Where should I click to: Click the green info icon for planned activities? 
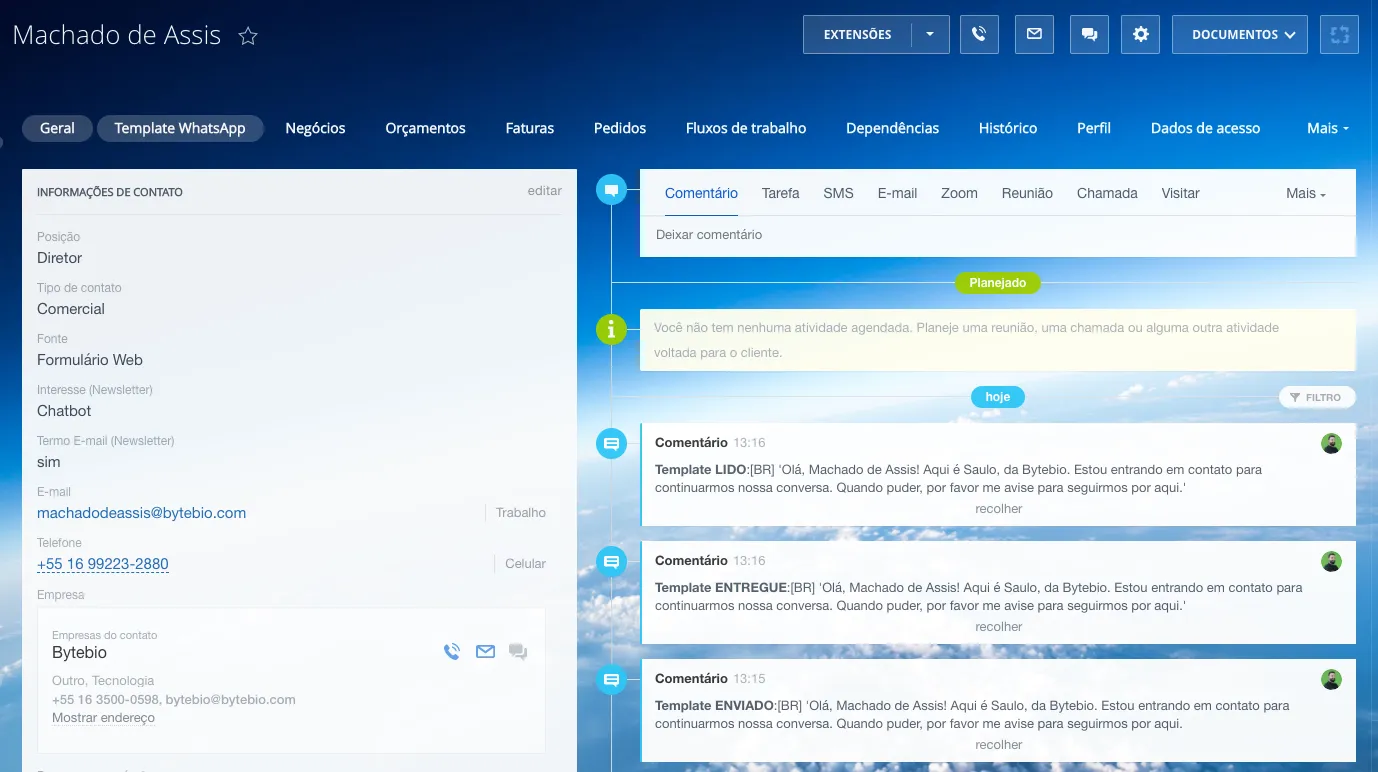(x=612, y=328)
